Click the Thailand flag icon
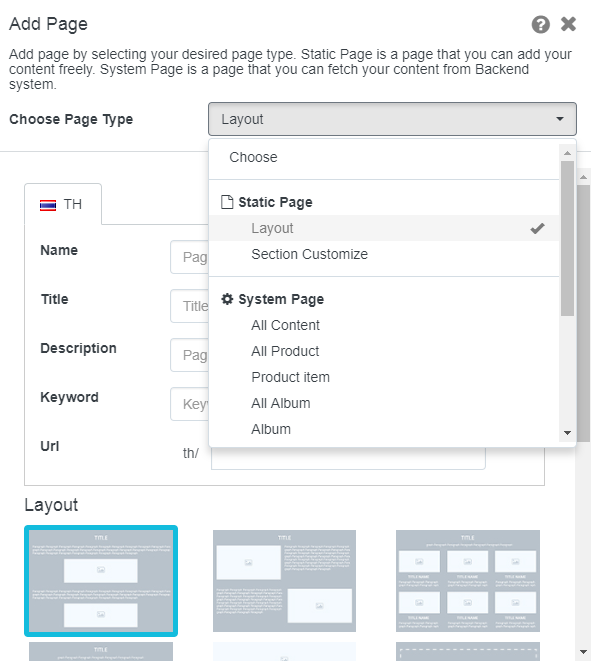 pyautogui.click(x=48, y=205)
